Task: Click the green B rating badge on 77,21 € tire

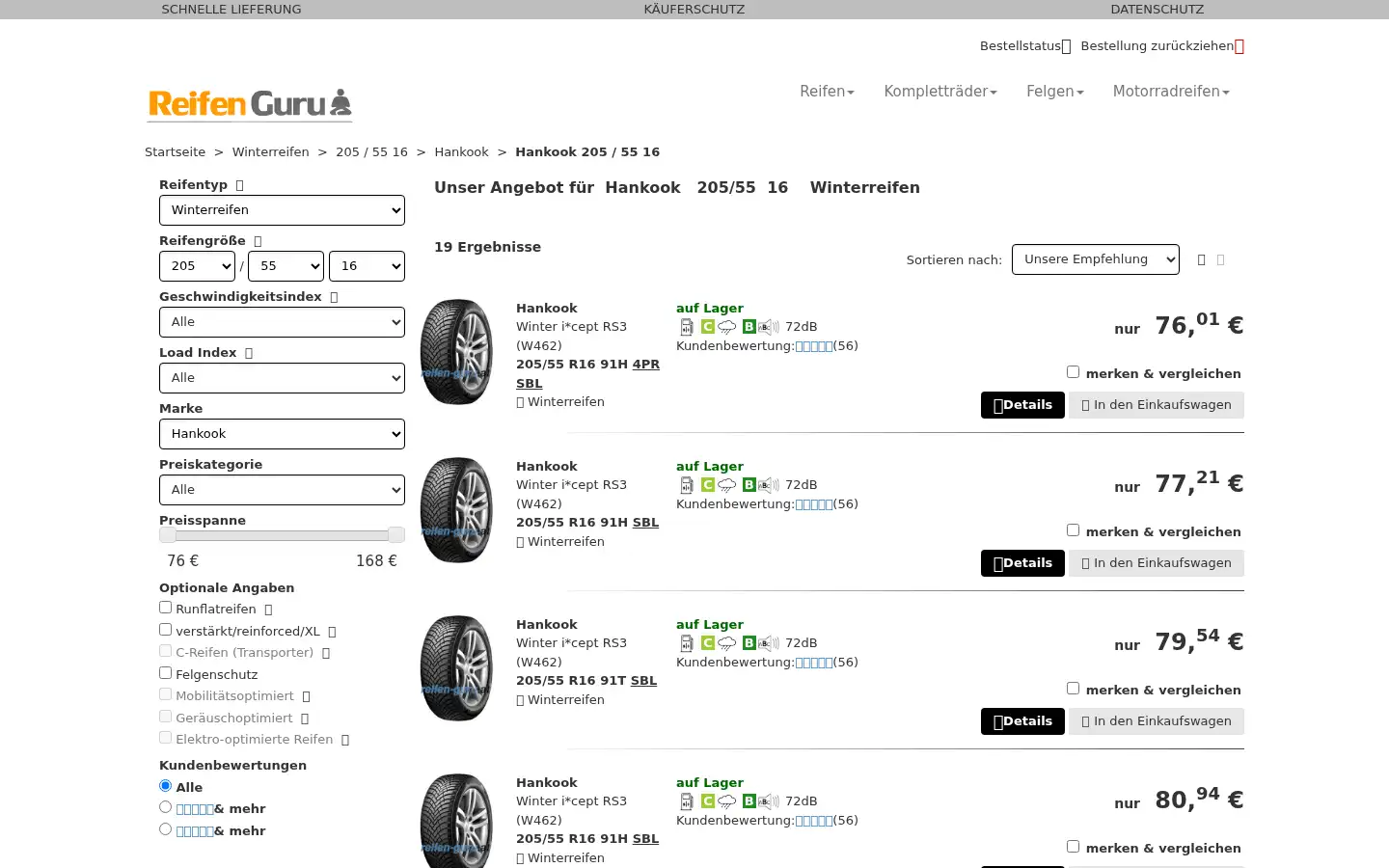Action: [x=749, y=485]
